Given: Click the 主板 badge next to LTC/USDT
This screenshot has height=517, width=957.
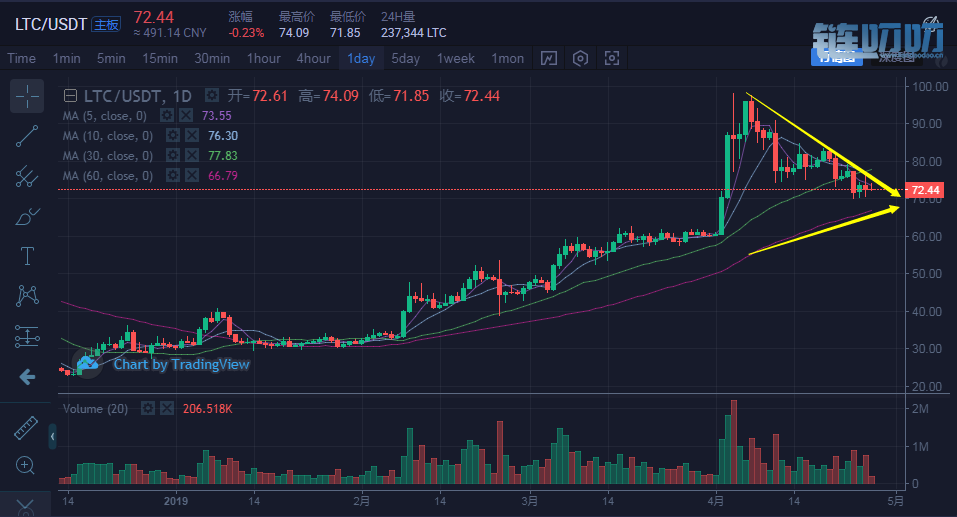Looking at the screenshot, I should 106,24.
